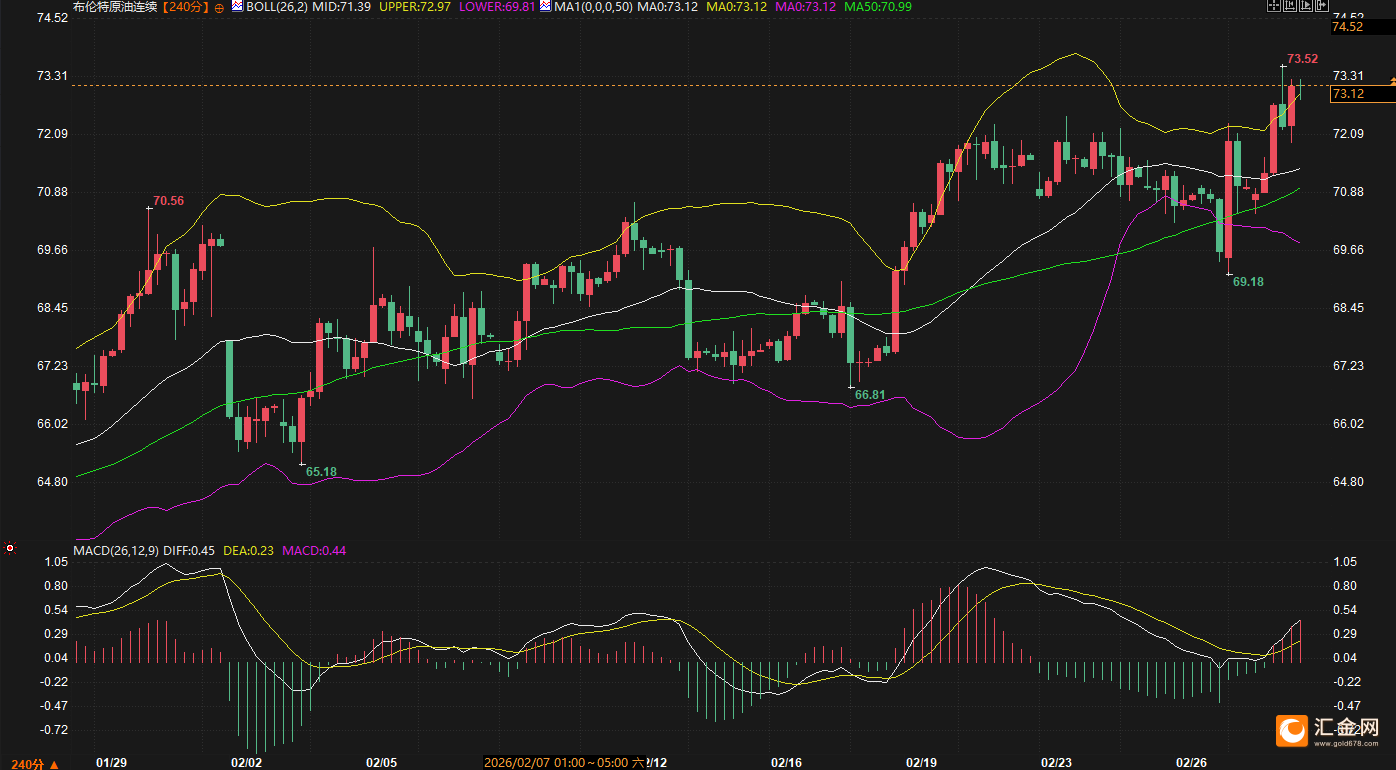Viewport: 1396px width, 770px height.
Task: Click the shift-right arrow icon at top right
Action: [x=1323, y=6]
